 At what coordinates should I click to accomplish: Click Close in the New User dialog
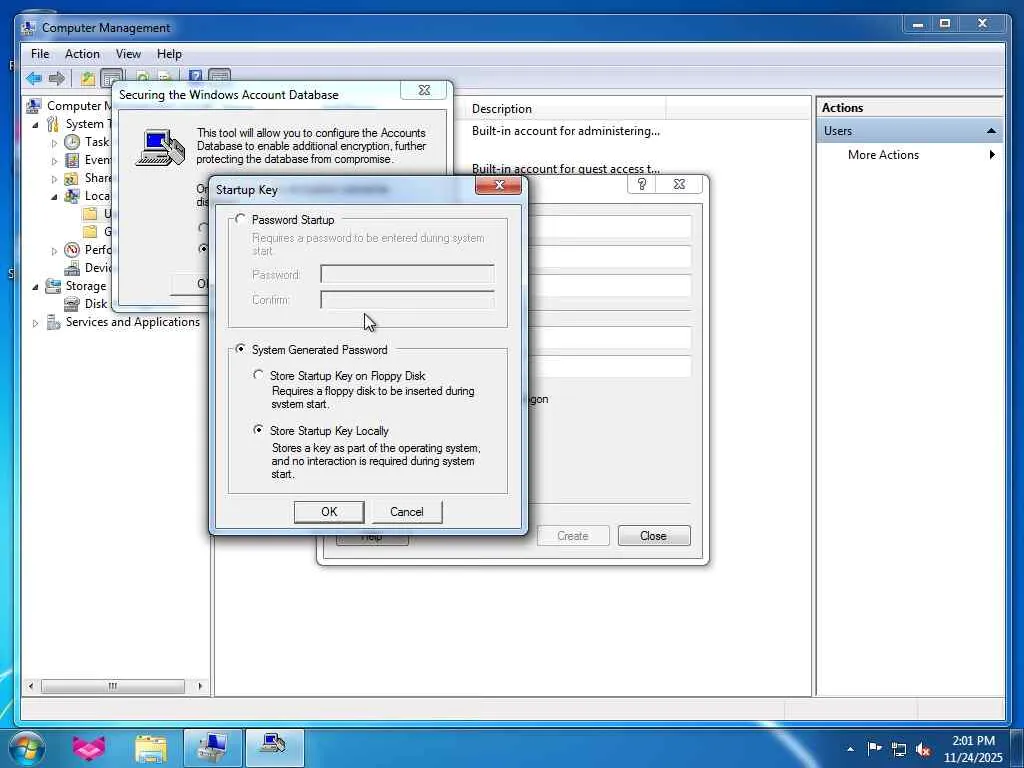click(654, 536)
